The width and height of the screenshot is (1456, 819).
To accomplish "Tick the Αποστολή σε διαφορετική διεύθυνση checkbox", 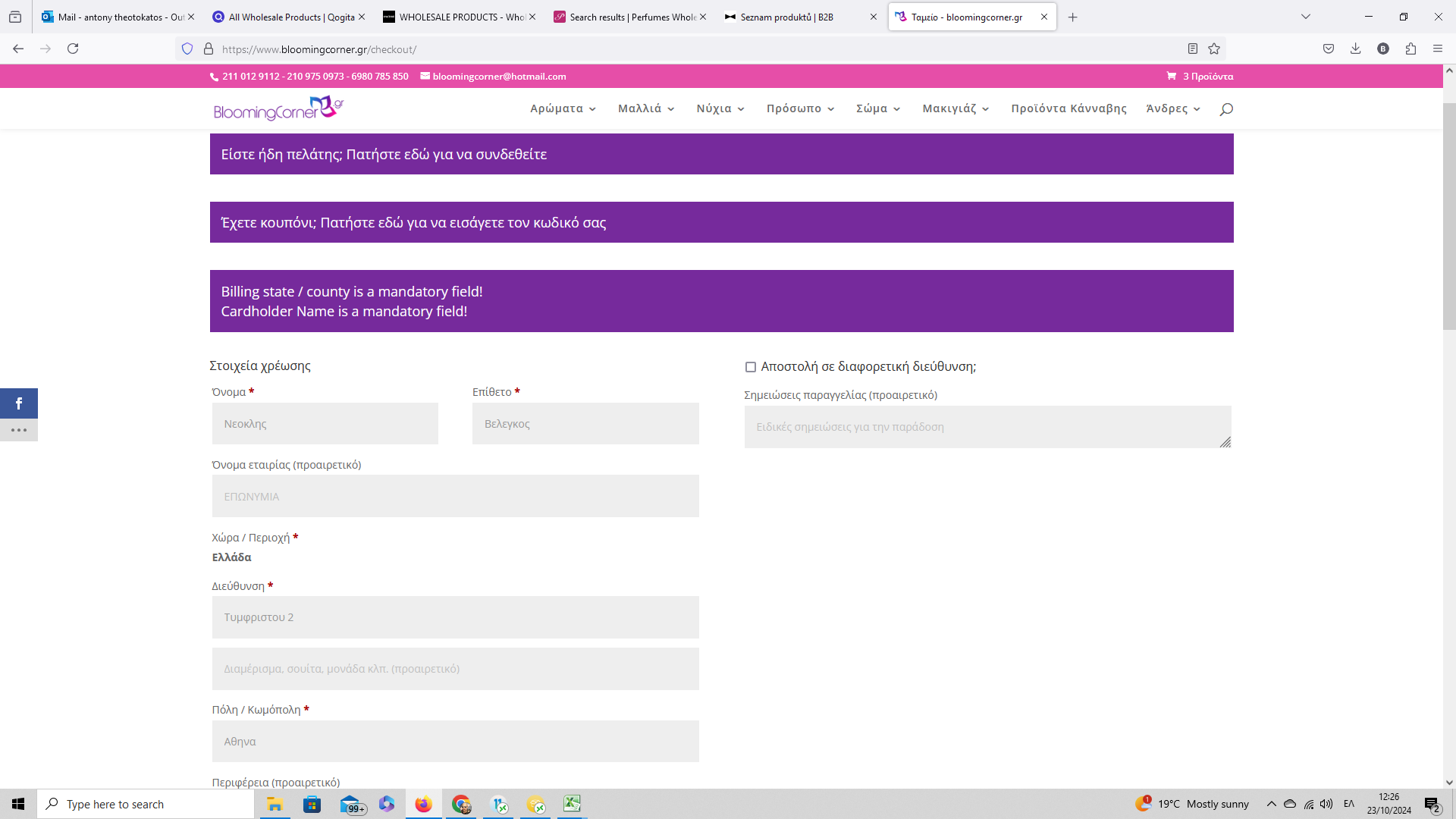I will click(751, 367).
